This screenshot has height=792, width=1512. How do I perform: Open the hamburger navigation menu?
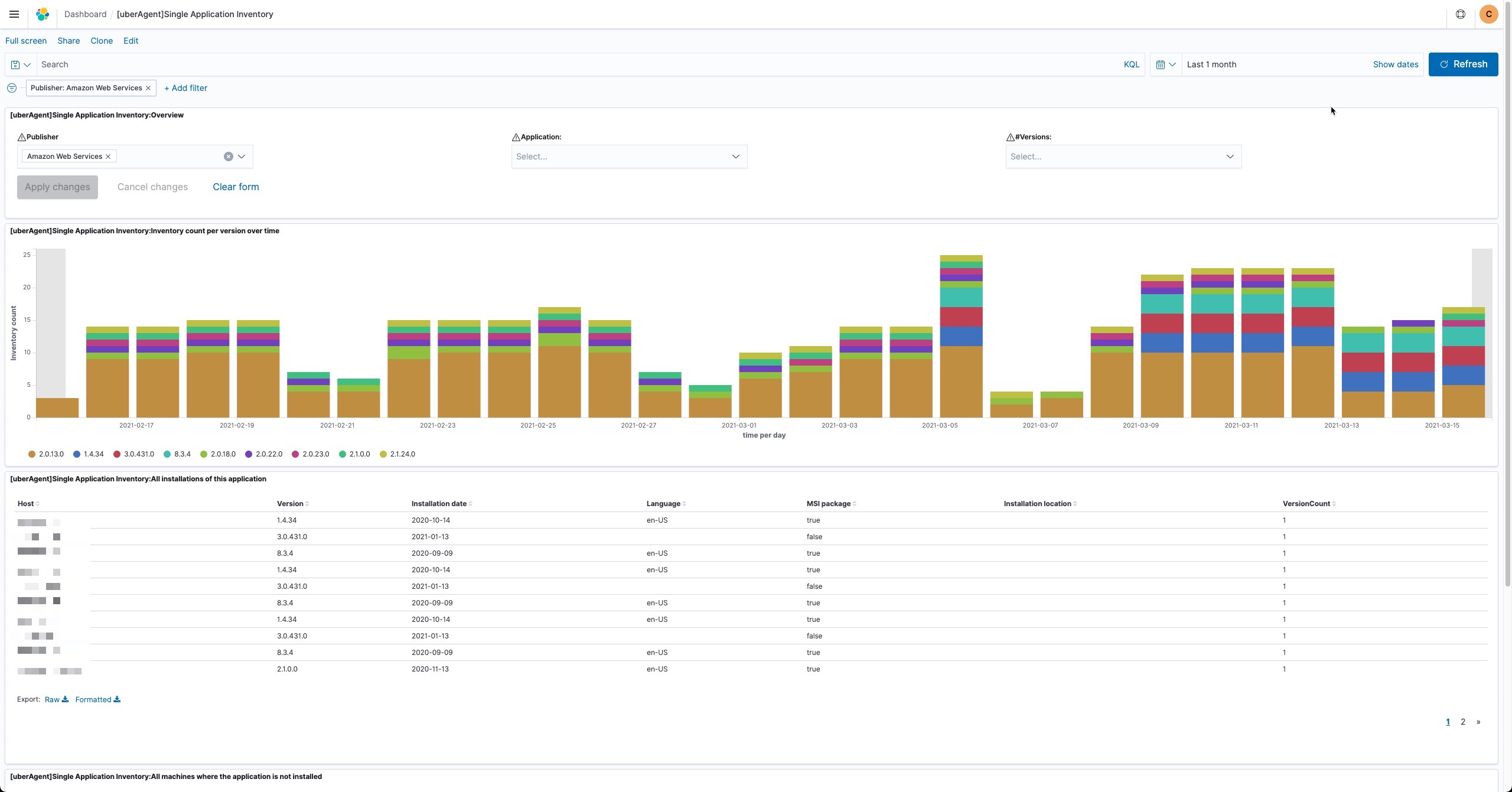pyautogui.click(x=14, y=14)
